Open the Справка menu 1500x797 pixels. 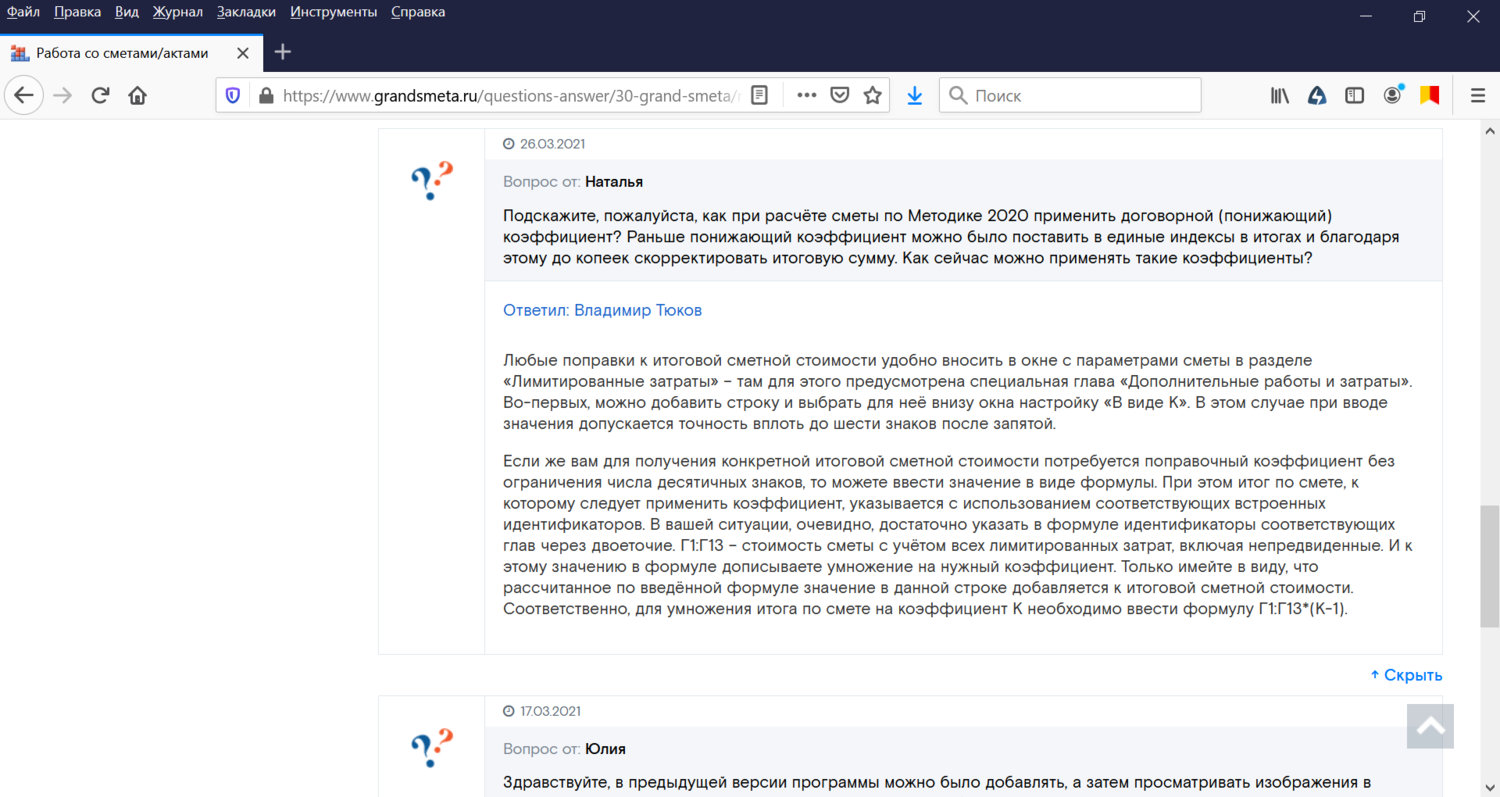point(418,12)
